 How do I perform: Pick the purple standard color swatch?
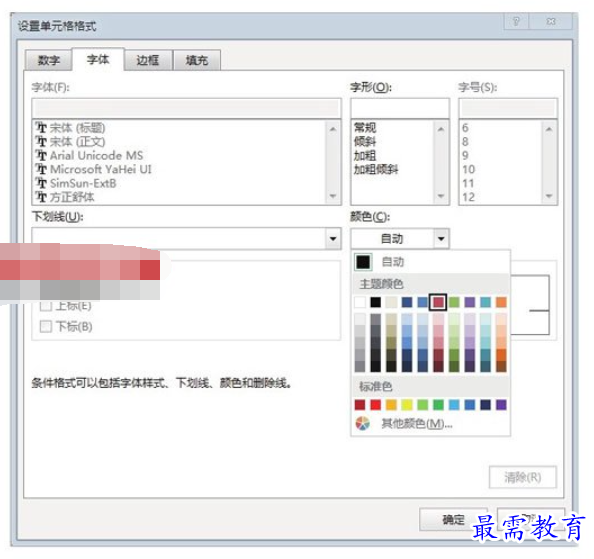tap(501, 405)
